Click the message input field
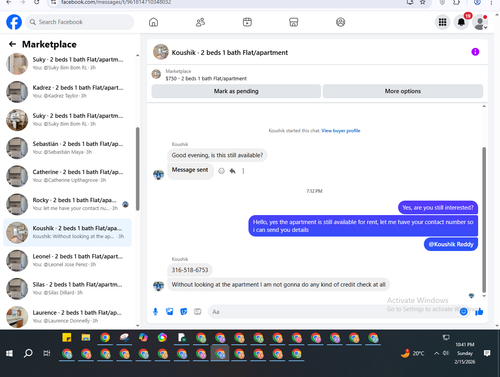The width and height of the screenshot is (500, 377). [333, 312]
